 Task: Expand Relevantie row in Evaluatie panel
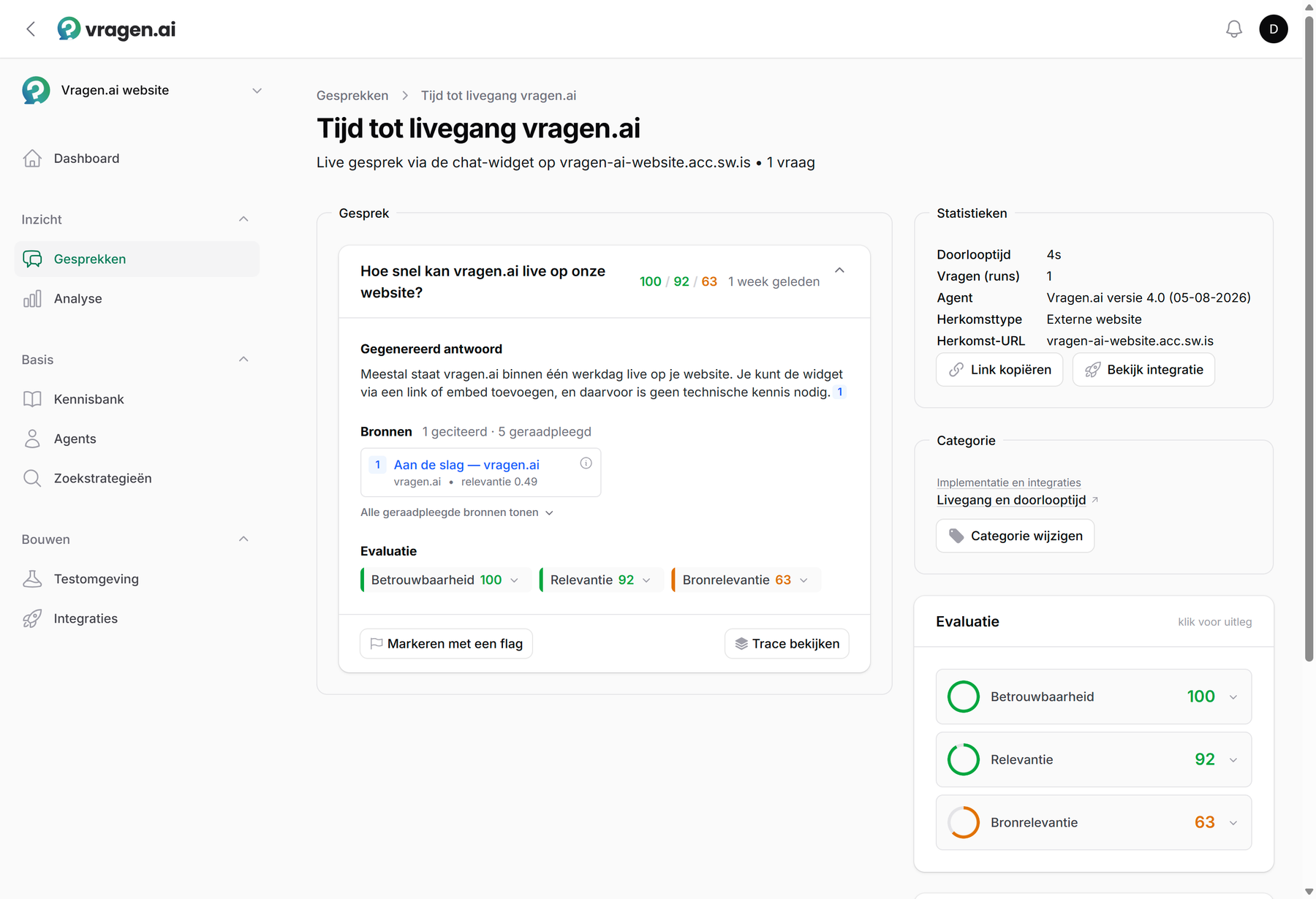click(1094, 759)
